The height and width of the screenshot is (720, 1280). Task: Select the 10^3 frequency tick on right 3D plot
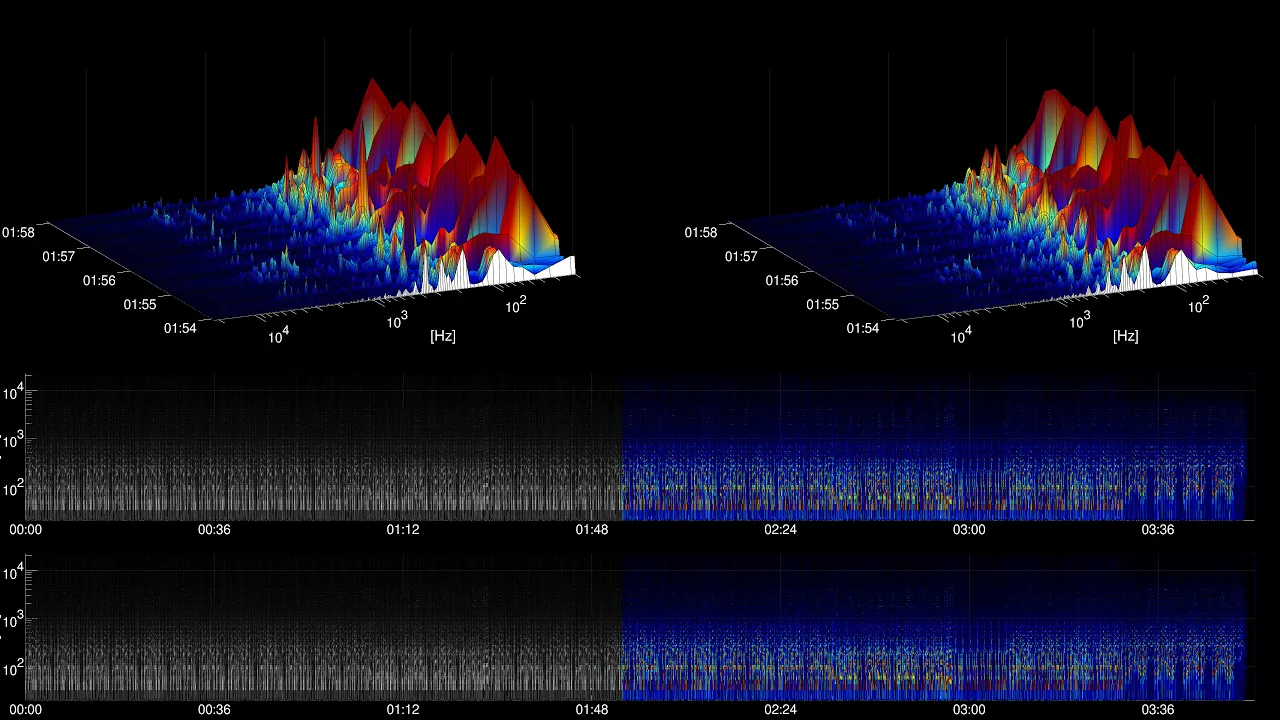pyautogui.click(x=1080, y=320)
